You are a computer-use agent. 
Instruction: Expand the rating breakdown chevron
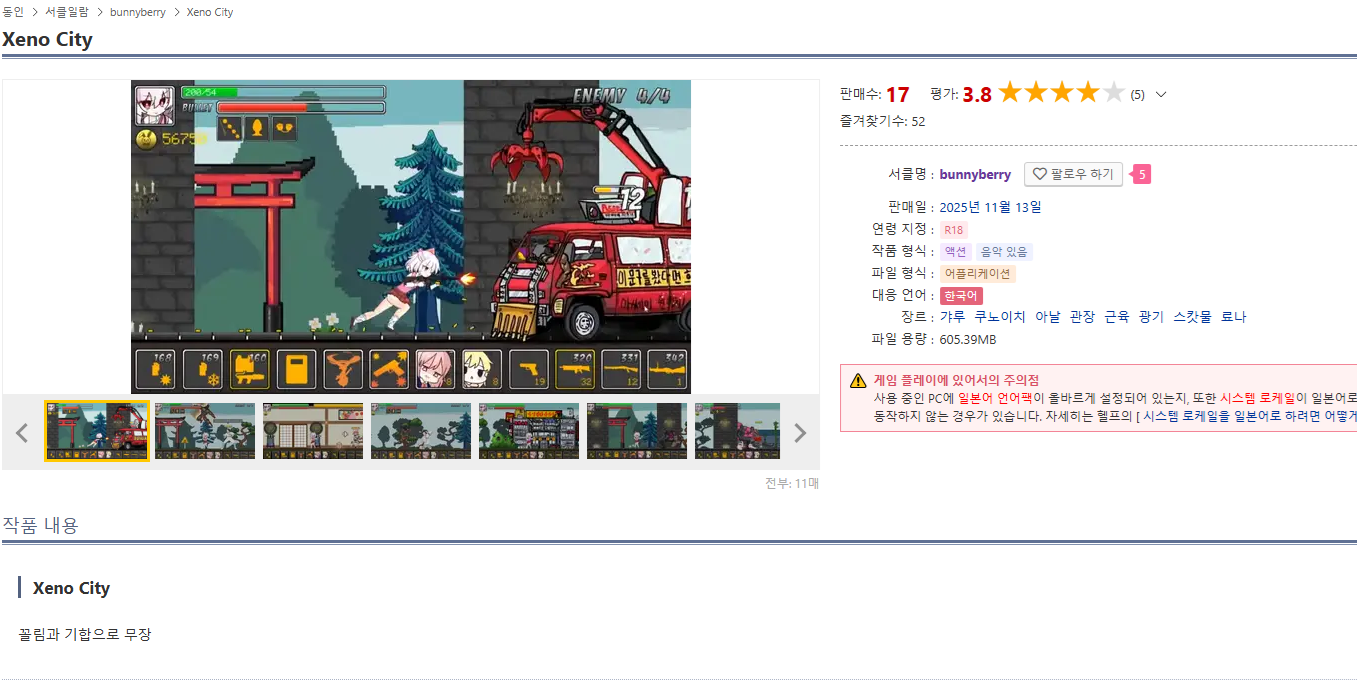tap(1161, 95)
